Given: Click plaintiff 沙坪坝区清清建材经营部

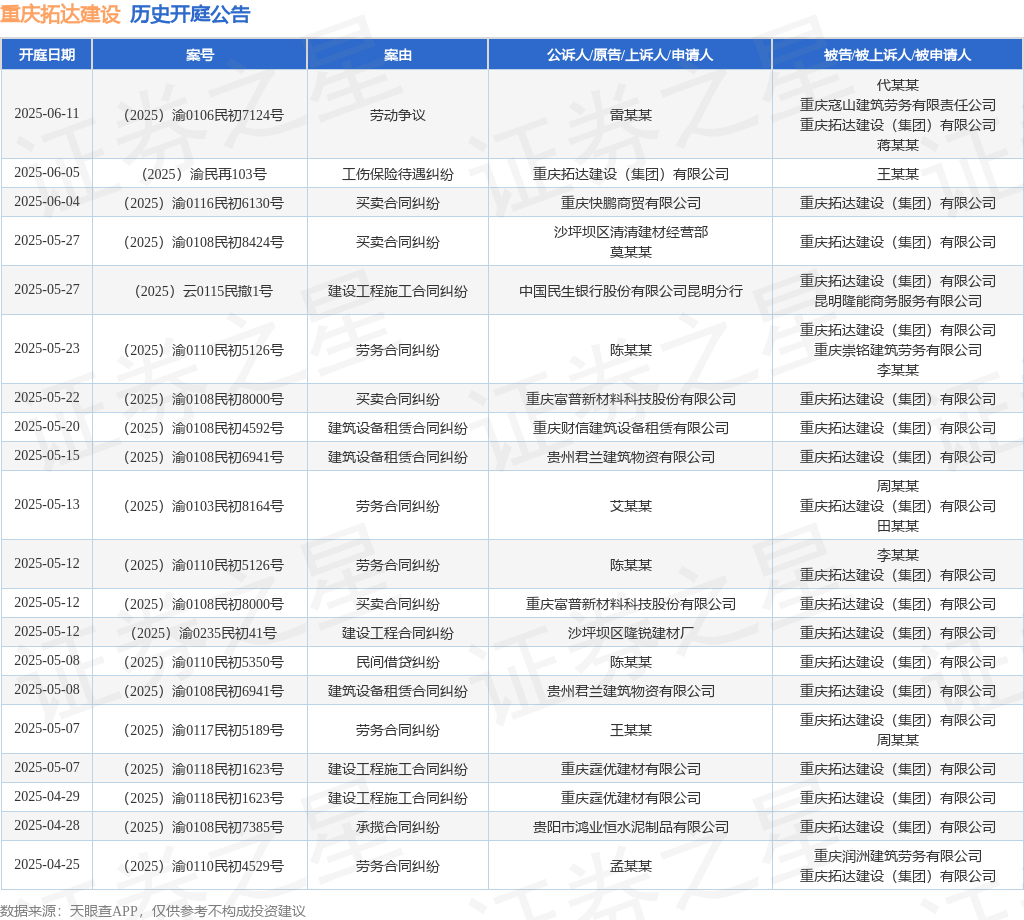Looking at the screenshot, I should [x=631, y=232].
